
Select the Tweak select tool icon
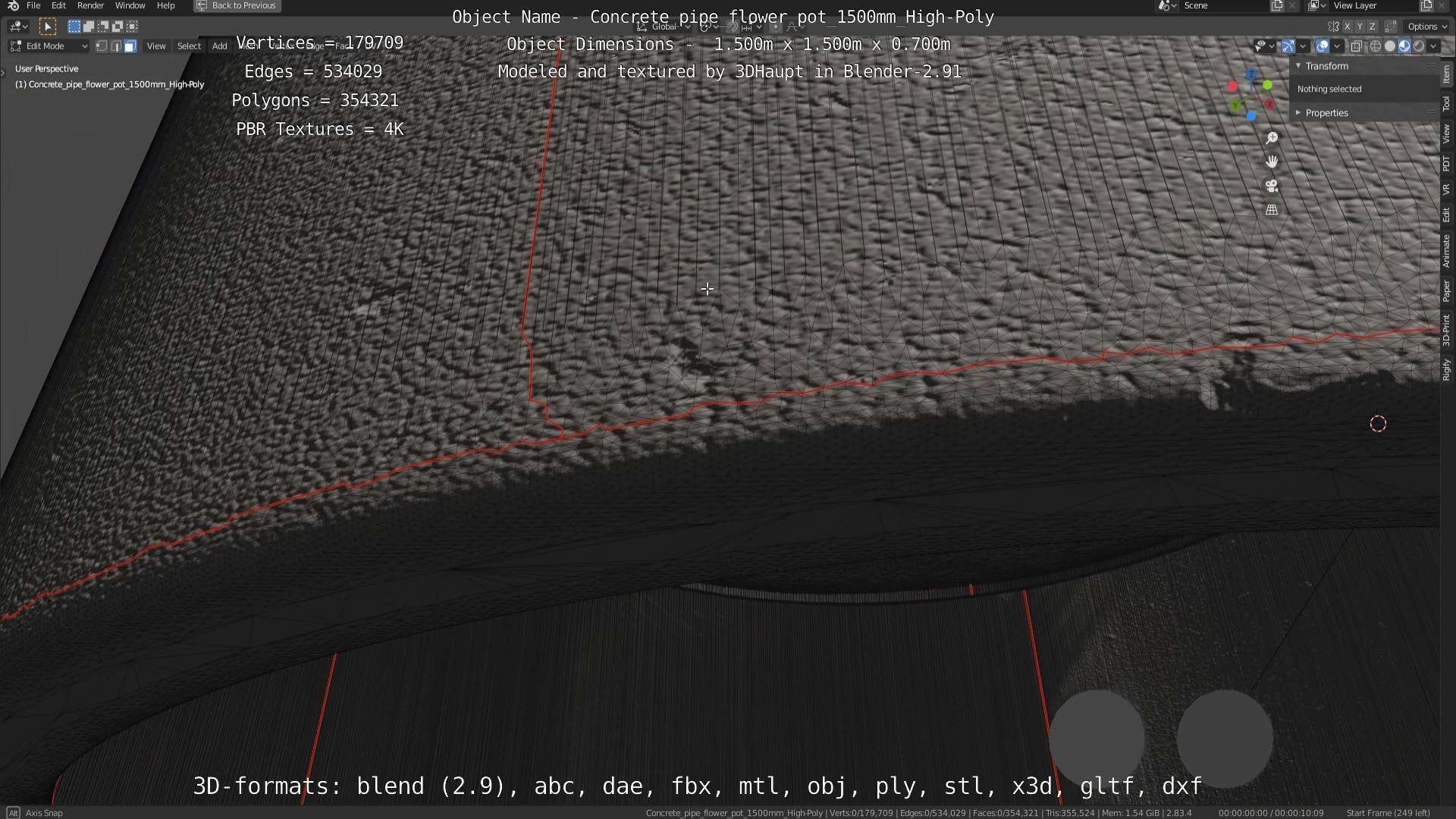pos(47,27)
